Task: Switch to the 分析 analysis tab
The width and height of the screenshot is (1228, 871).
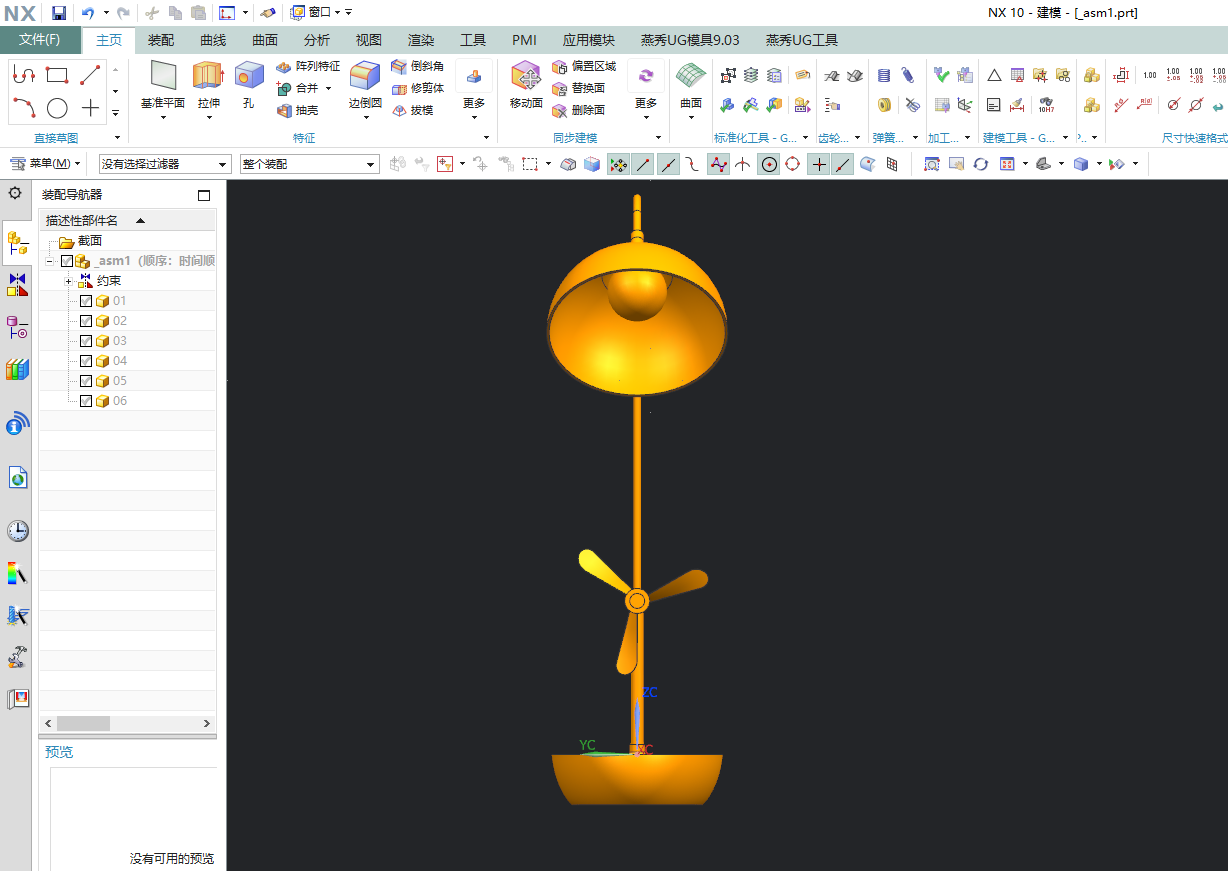Action: click(317, 40)
